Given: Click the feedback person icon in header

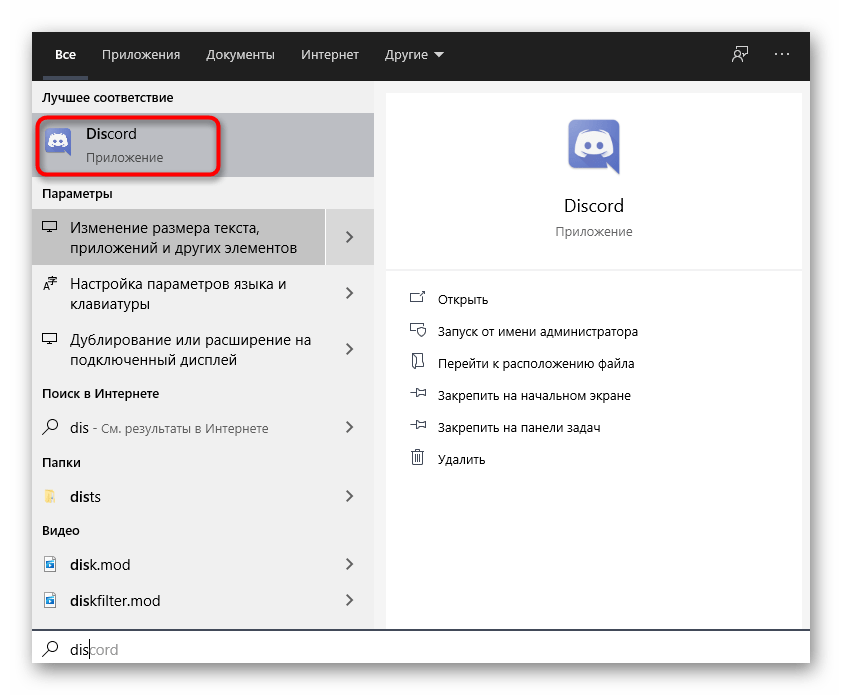Looking at the screenshot, I should [740, 54].
